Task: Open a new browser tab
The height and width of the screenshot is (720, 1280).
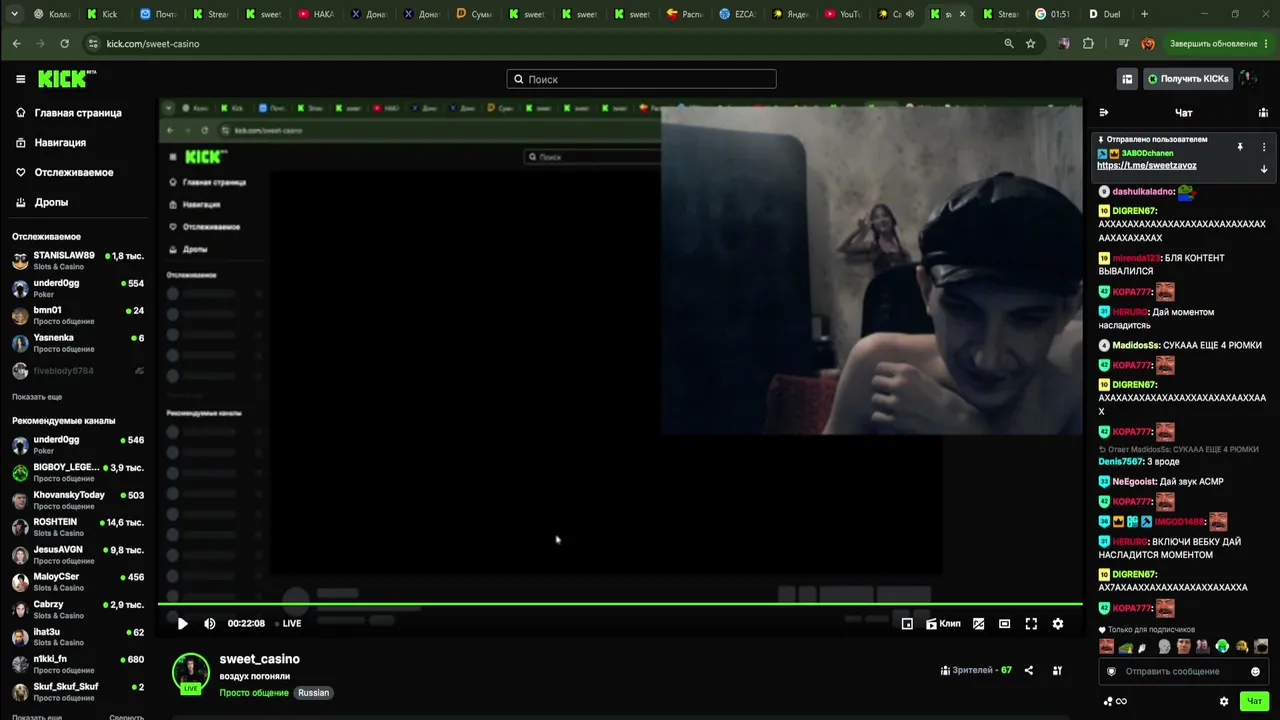Action: coord(1145,14)
